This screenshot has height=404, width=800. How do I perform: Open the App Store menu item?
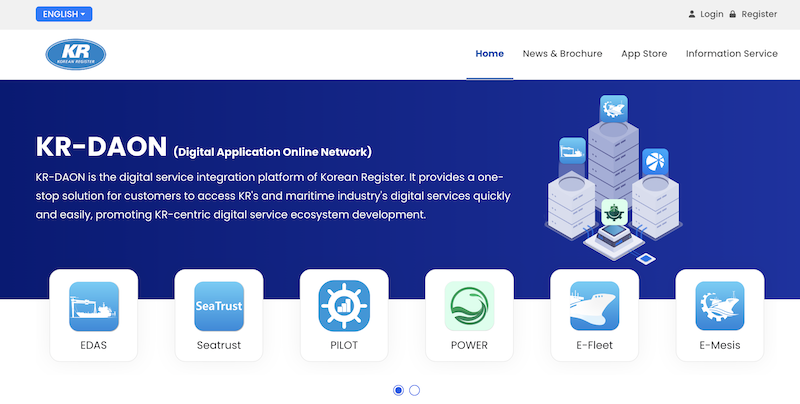pyautogui.click(x=644, y=54)
